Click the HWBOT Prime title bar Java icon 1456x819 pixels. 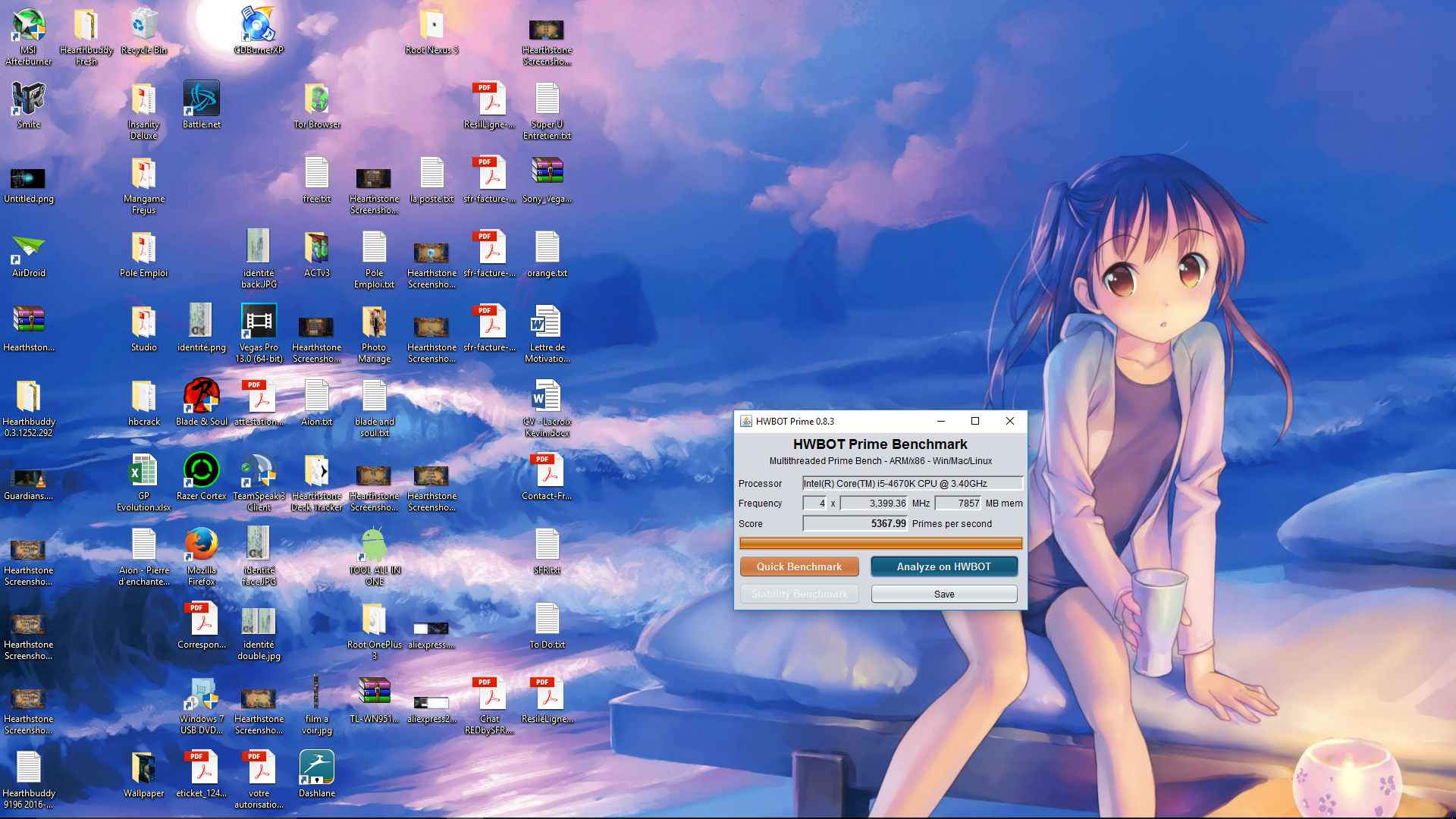(x=746, y=421)
